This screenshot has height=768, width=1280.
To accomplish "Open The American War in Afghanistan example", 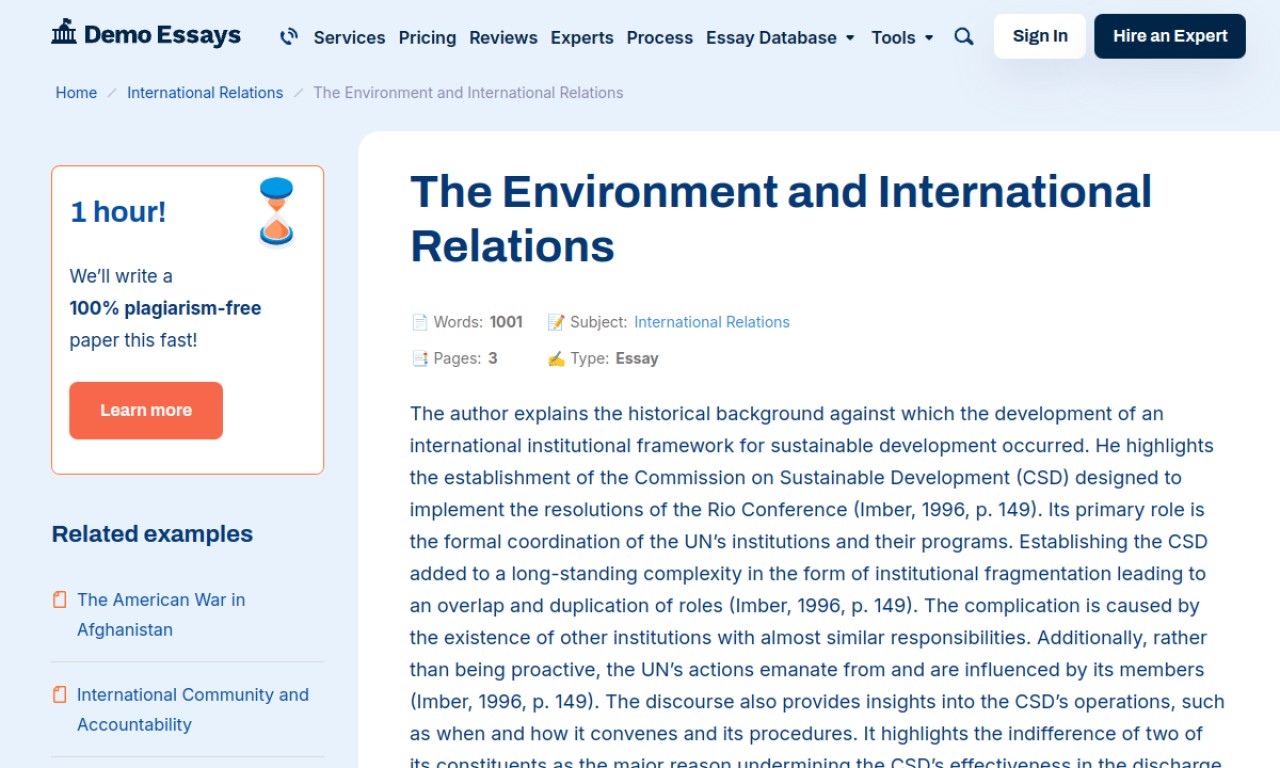I will pos(161,614).
